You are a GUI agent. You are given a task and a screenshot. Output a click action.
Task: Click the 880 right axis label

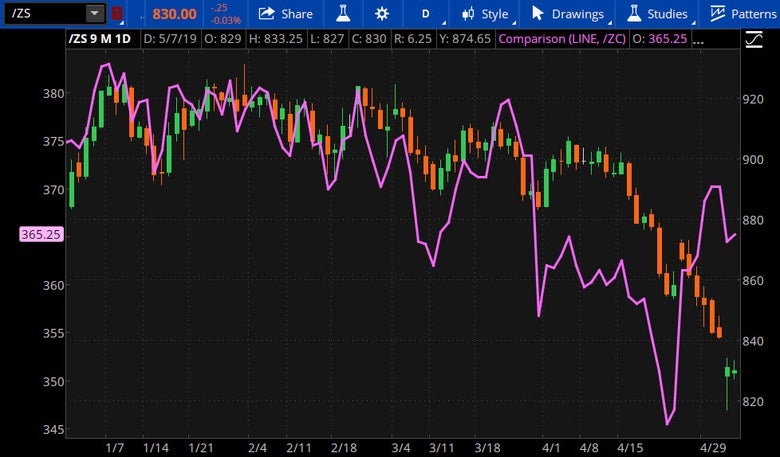[753, 220]
